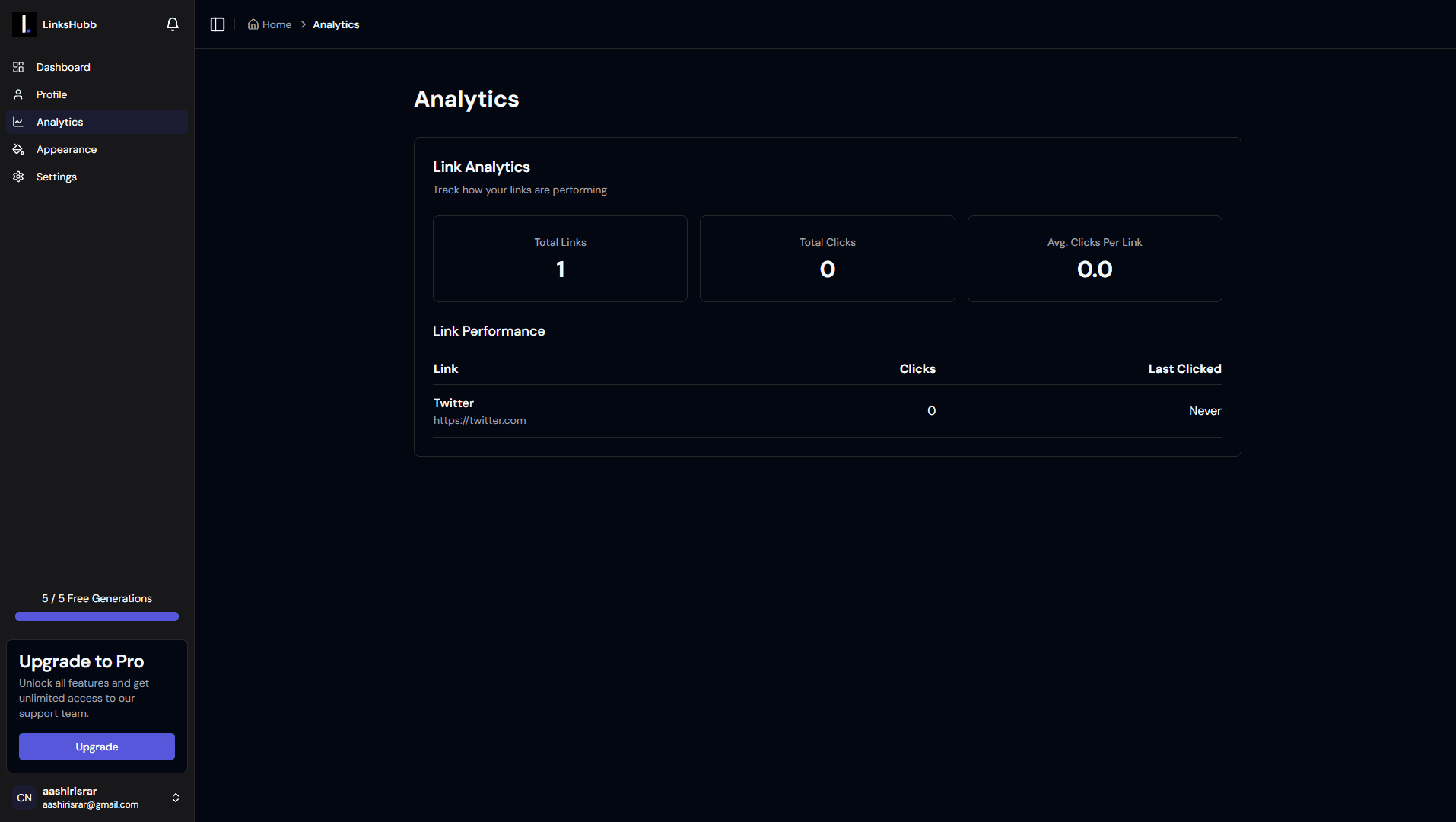
Task: Expand the aashirisrar profile chevron
Action: point(175,798)
